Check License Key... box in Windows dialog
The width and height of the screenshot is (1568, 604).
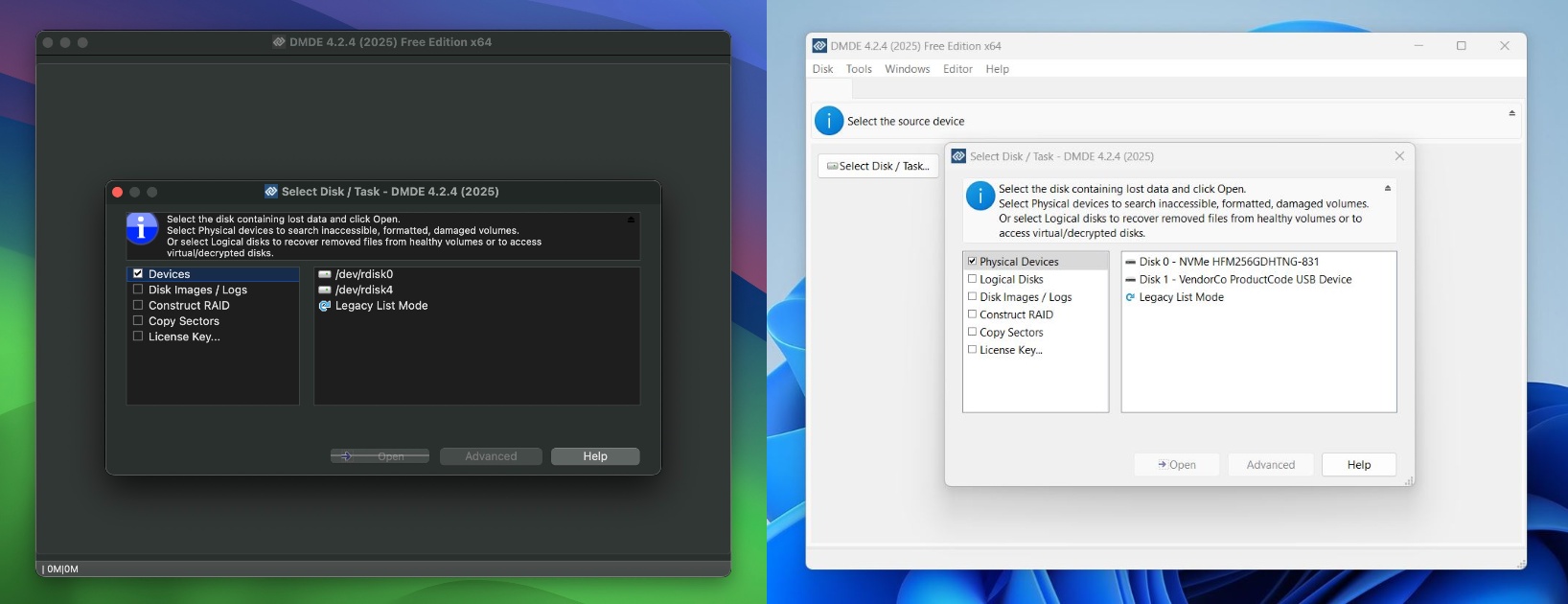[972, 349]
